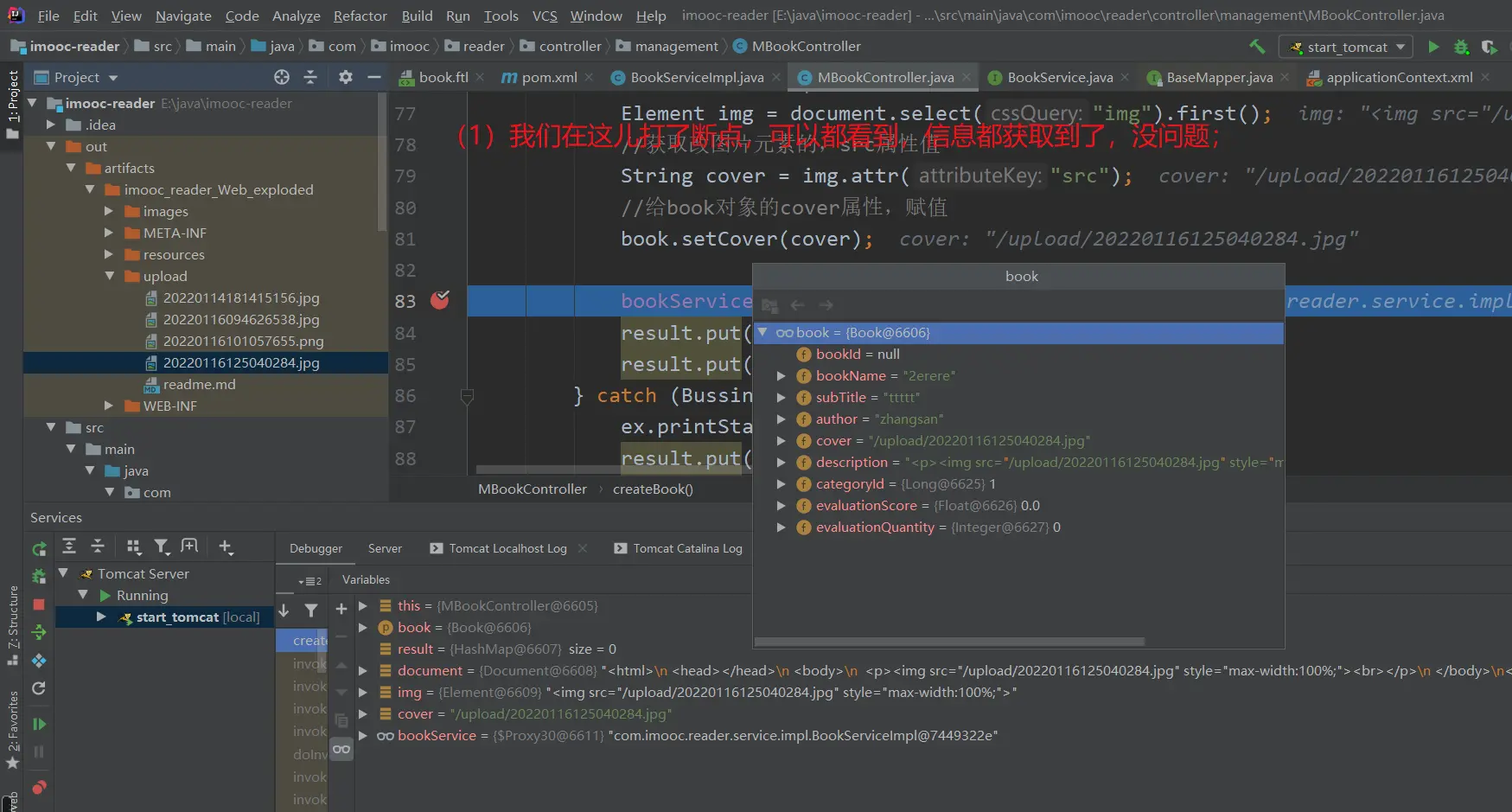Toggle the Services tree filter funnel icon
This screenshot has height=812, width=1512.
(x=162, y=547)
